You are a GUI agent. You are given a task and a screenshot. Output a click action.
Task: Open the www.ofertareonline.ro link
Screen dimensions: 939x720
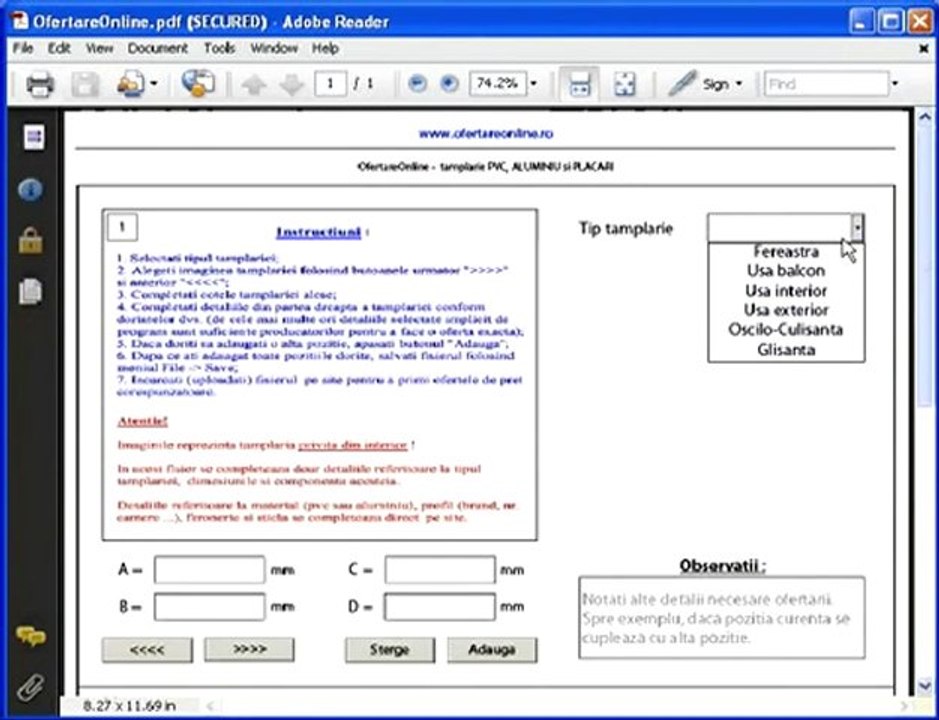coord(486,134)
